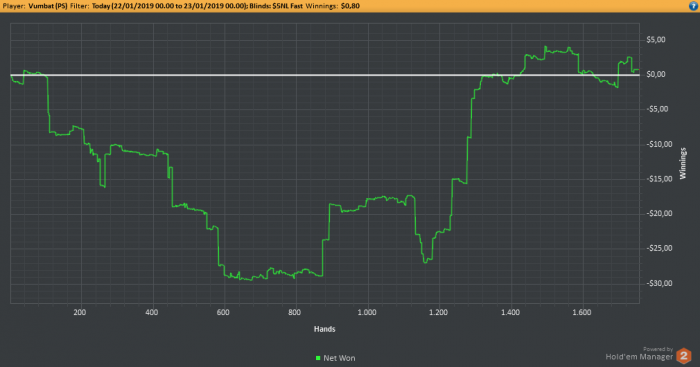700x367 pixels.
Task: Click the Hold'em Manager 2 logo badge
Action: tap(683, 356)
